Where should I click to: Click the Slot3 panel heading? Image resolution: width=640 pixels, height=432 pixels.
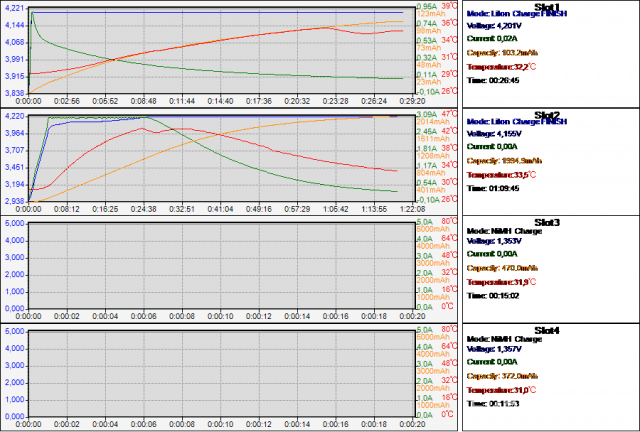547,222
